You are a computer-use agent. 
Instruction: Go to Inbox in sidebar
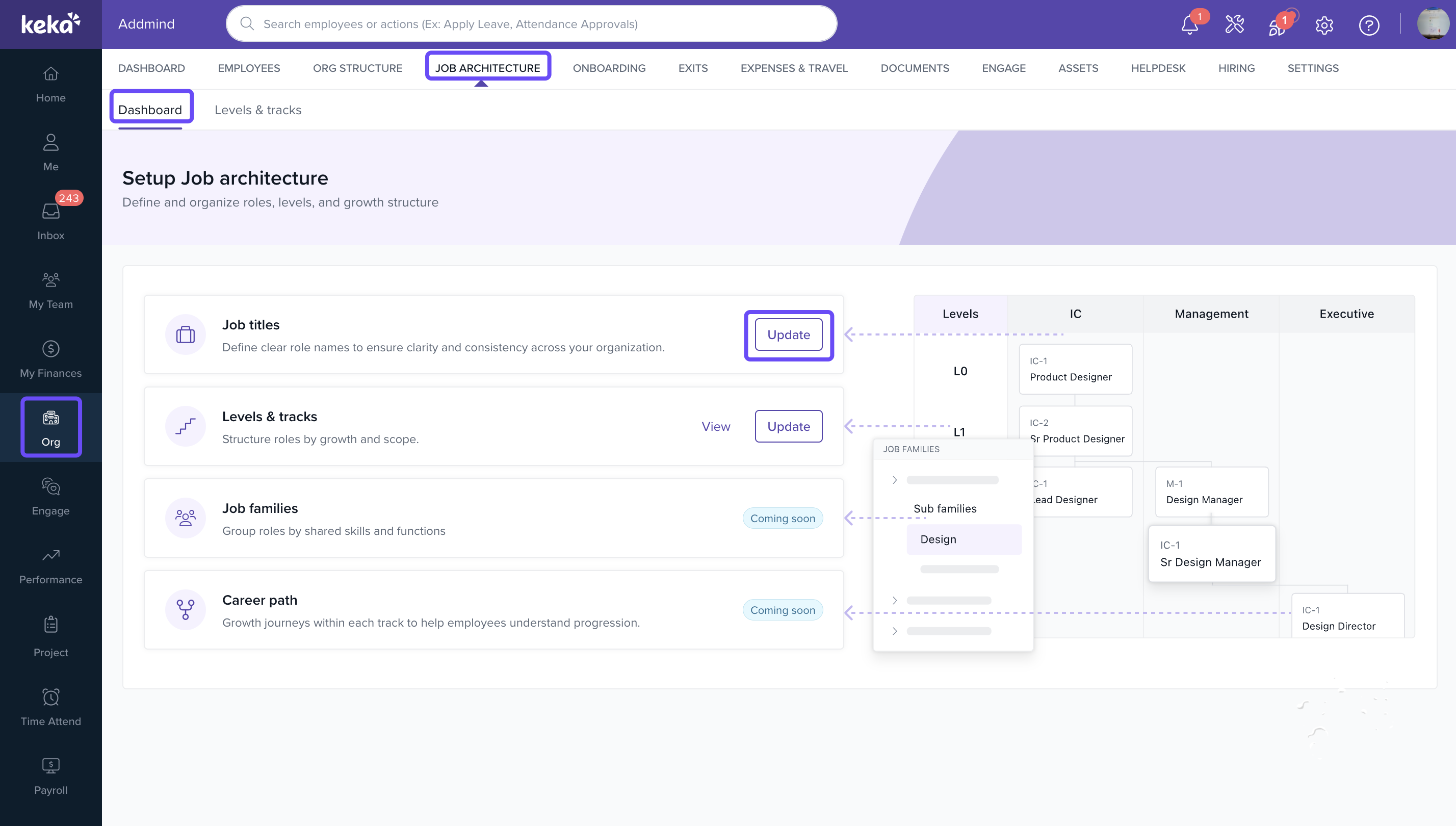50,220
